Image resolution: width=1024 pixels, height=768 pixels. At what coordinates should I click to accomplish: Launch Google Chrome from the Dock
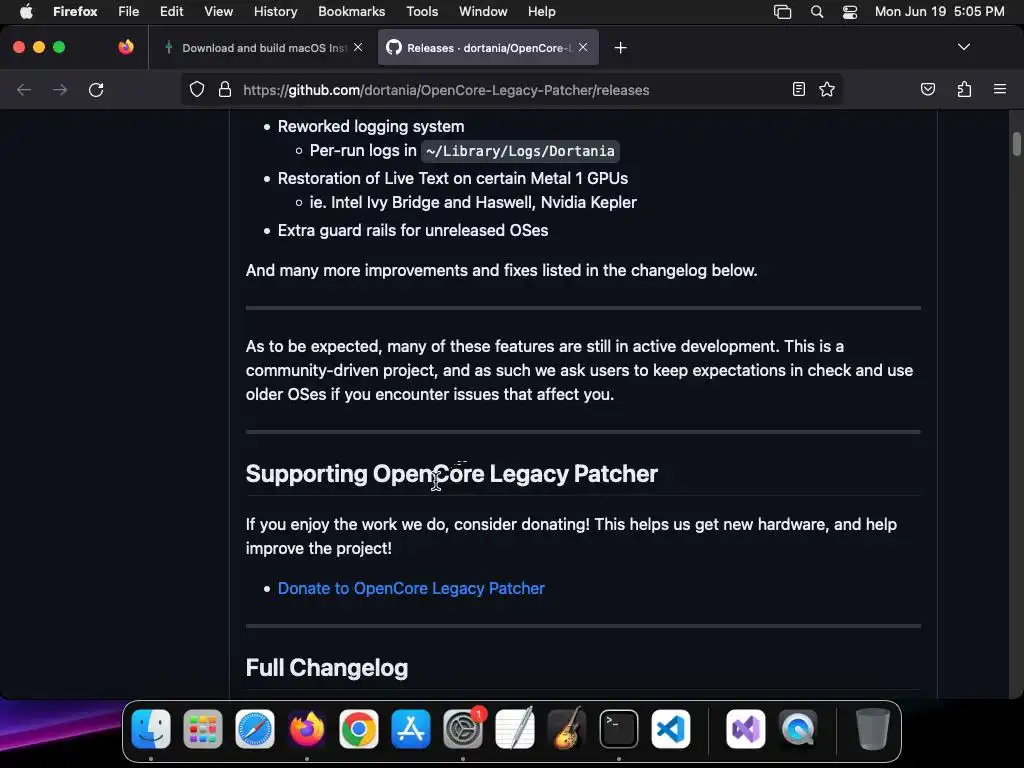pyautogui.click(x=359, y=728)
